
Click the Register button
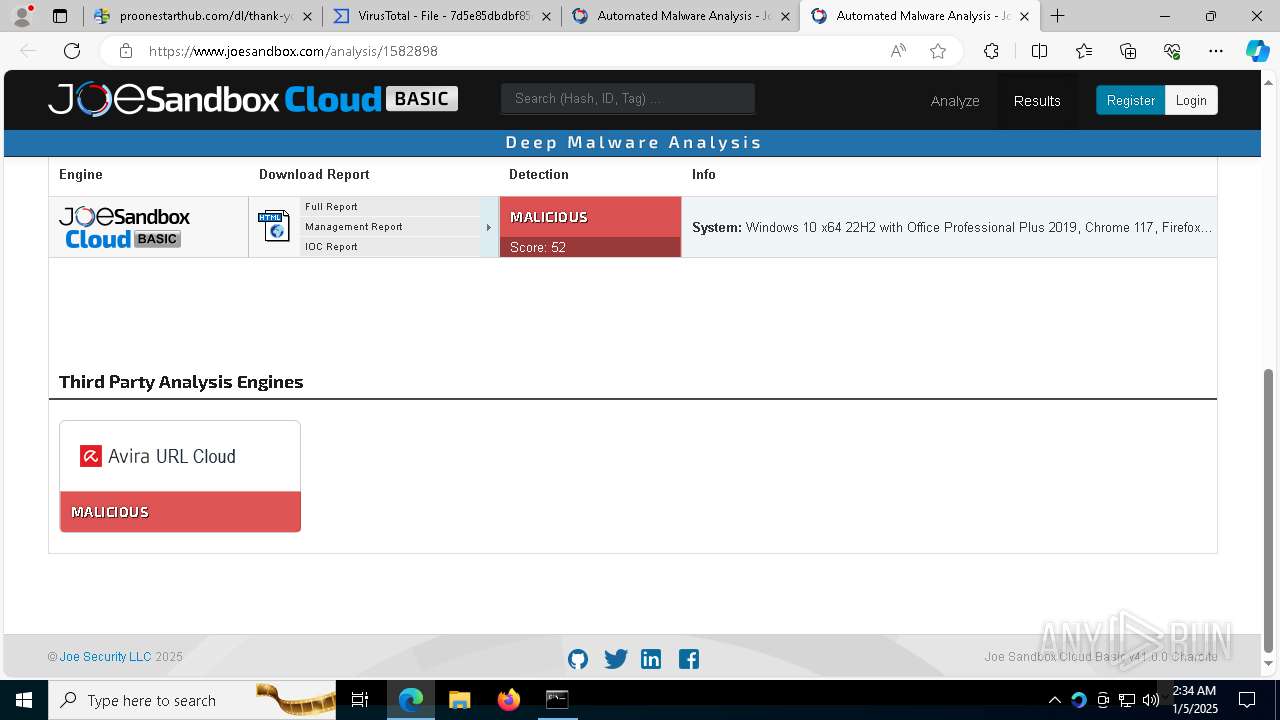tap(1130, 100)
